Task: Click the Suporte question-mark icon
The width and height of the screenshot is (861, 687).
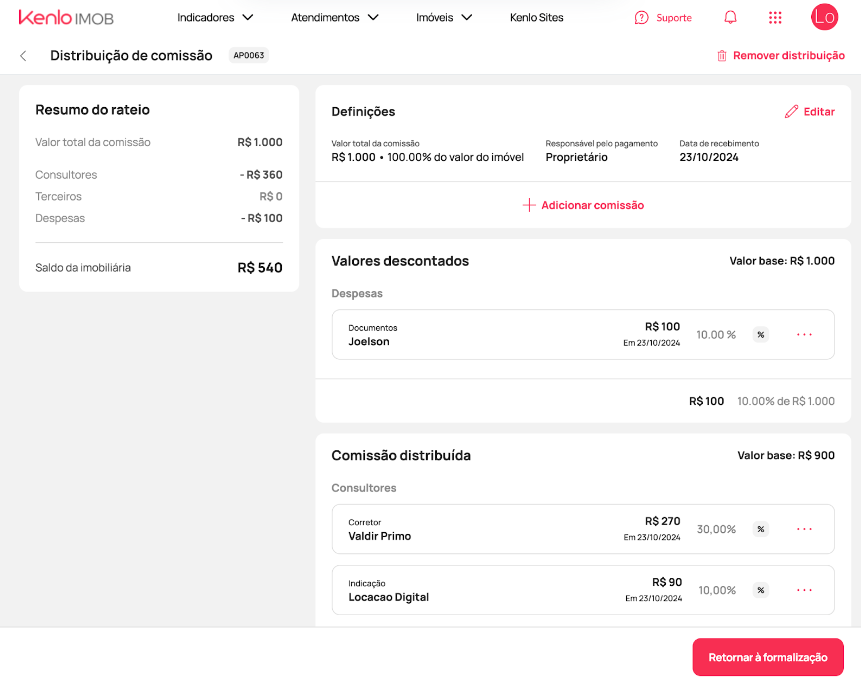Action: [x=641, y=18]
